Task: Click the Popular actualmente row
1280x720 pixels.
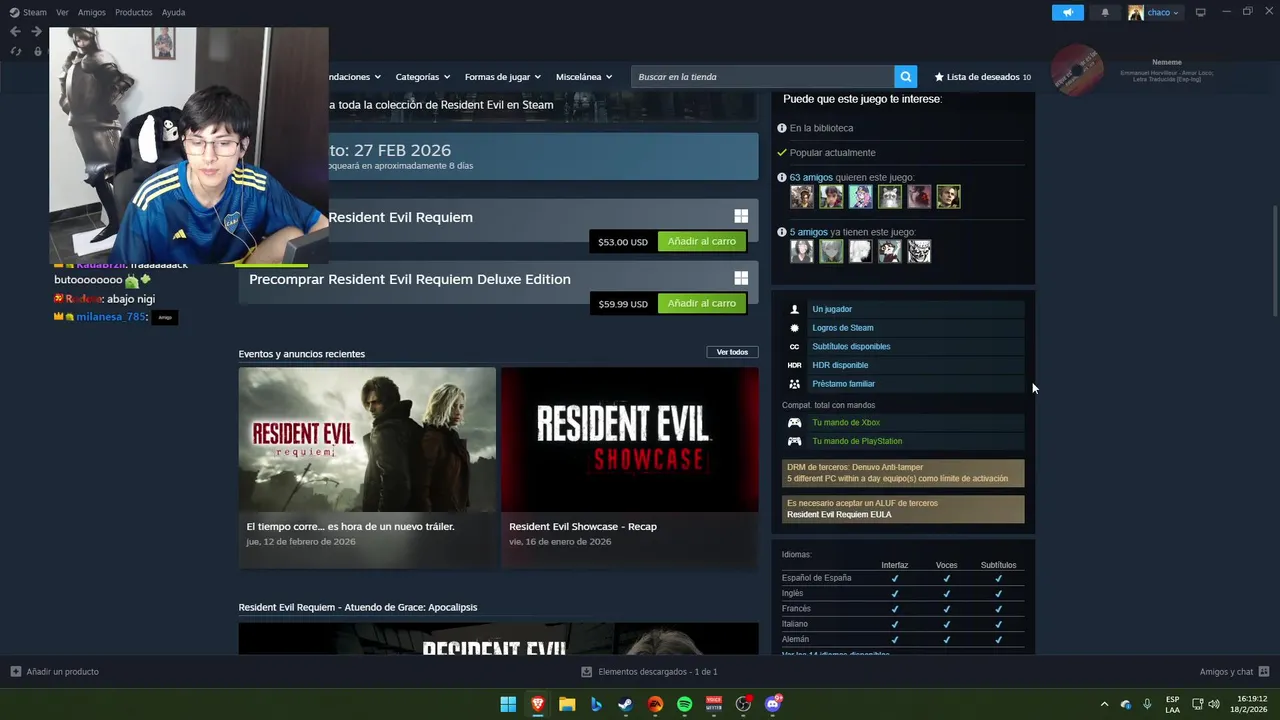Action: click(x=902, y=153)
